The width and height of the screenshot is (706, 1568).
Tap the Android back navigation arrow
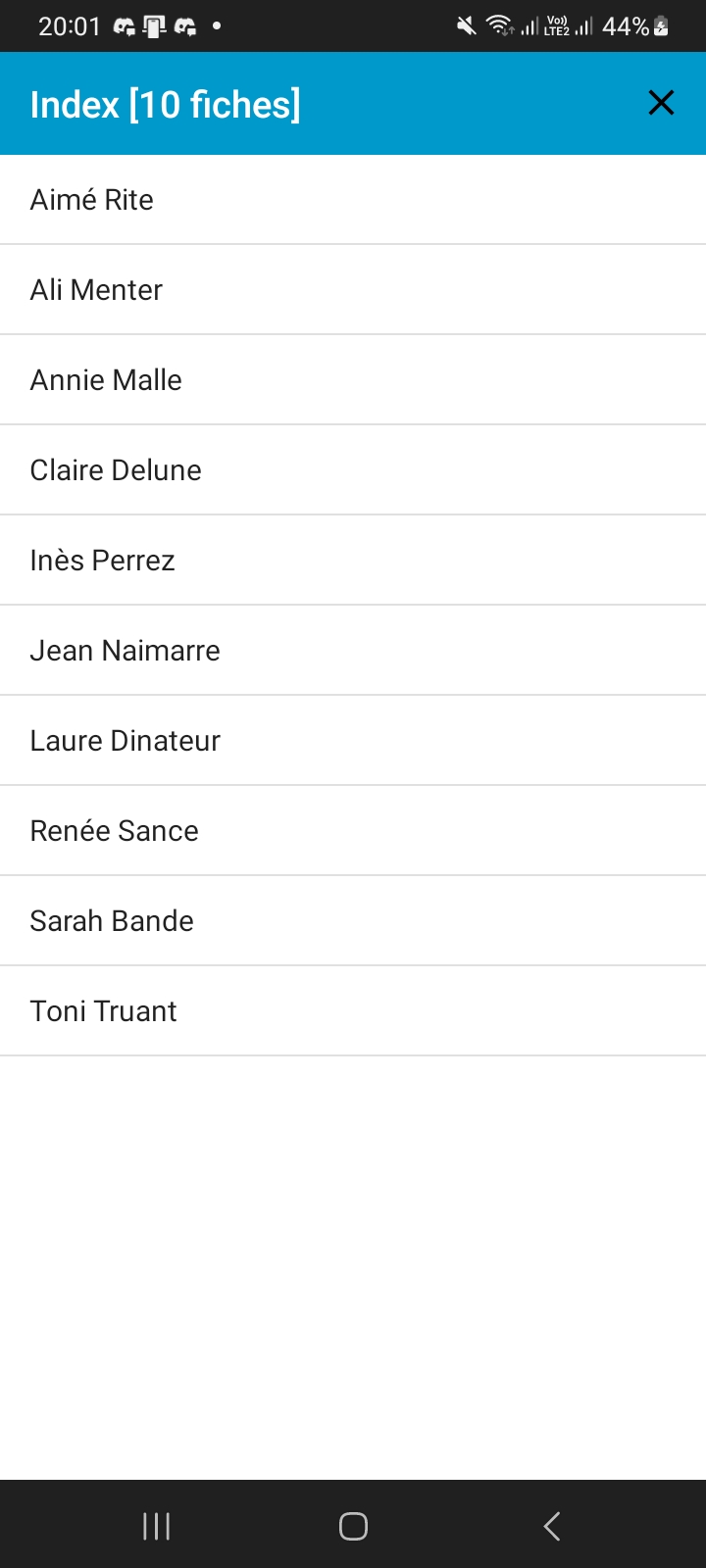[552, 1526]
